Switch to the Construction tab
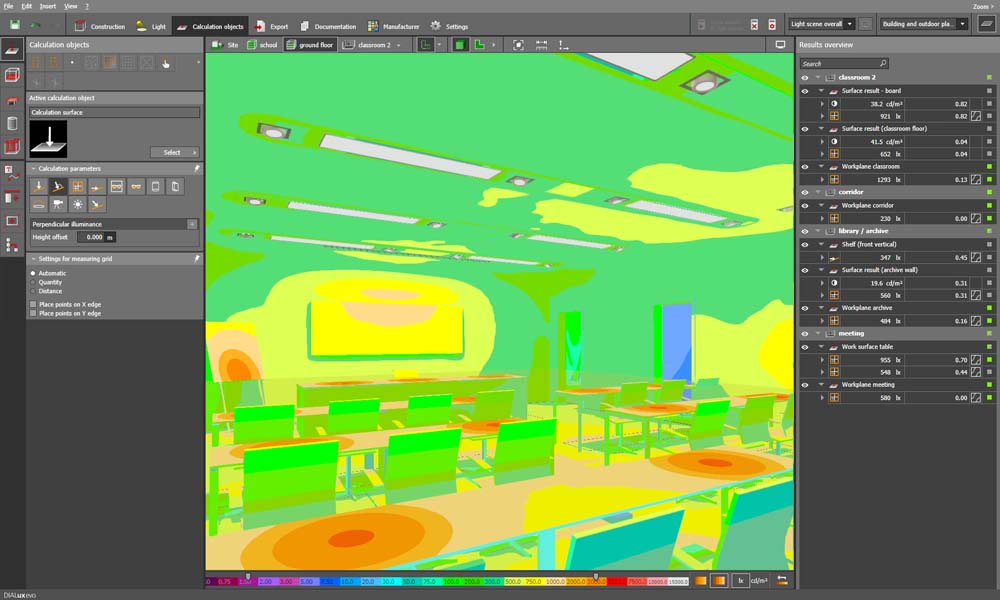Viewport: 1000px width, 600px height. pyautogui.click(x=100, y=26)
